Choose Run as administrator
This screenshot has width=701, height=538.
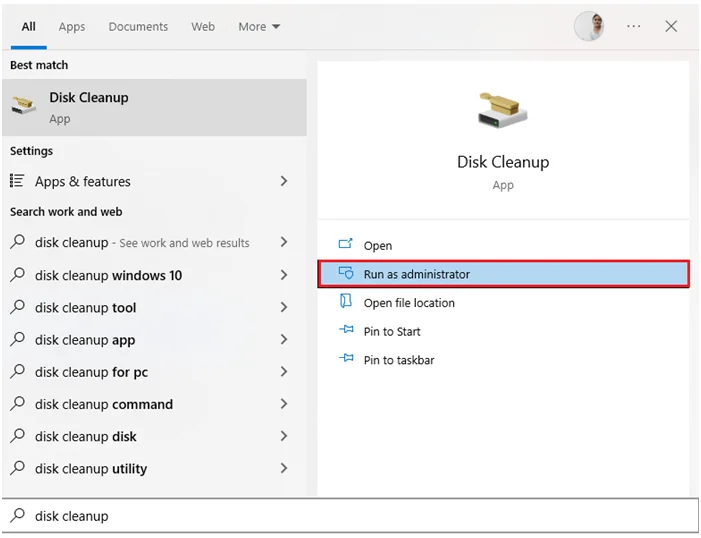(503, 274)
